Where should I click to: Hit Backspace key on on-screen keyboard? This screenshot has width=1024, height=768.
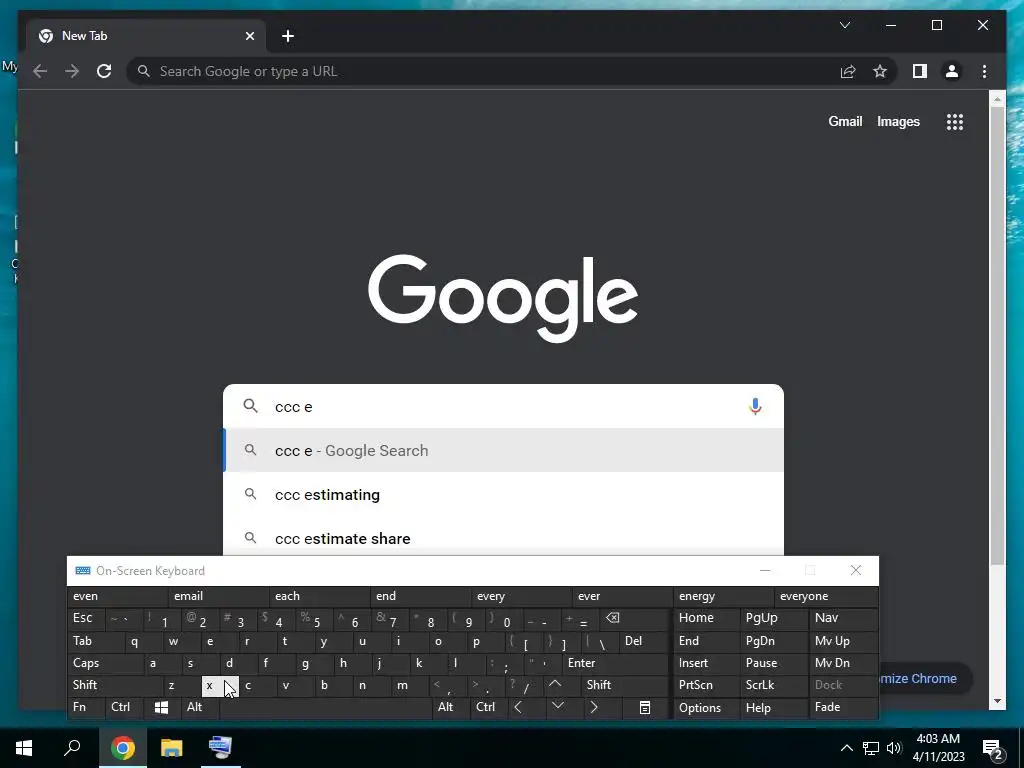[633, 618]
